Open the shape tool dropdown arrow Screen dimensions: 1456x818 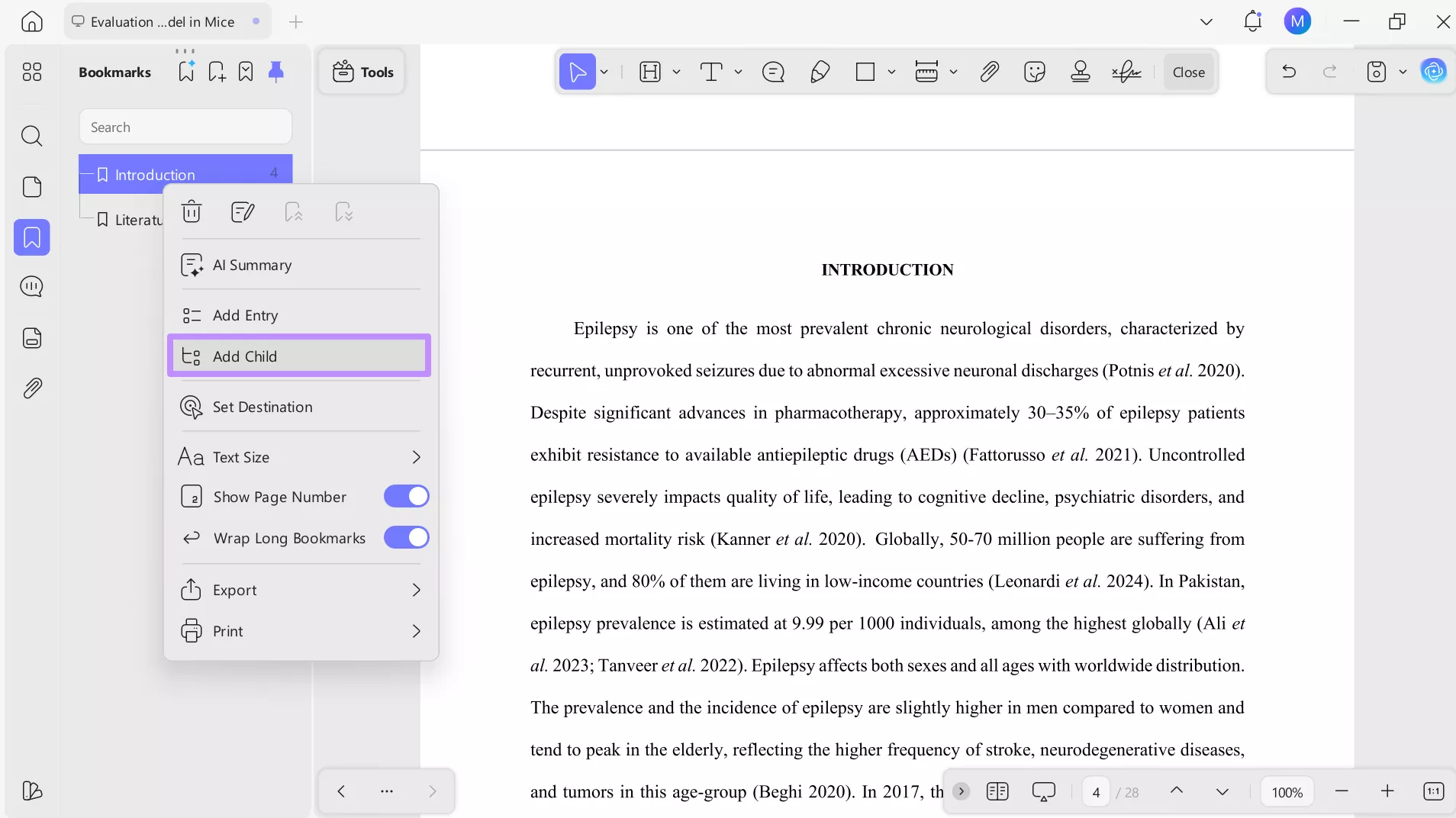(891, 72)
